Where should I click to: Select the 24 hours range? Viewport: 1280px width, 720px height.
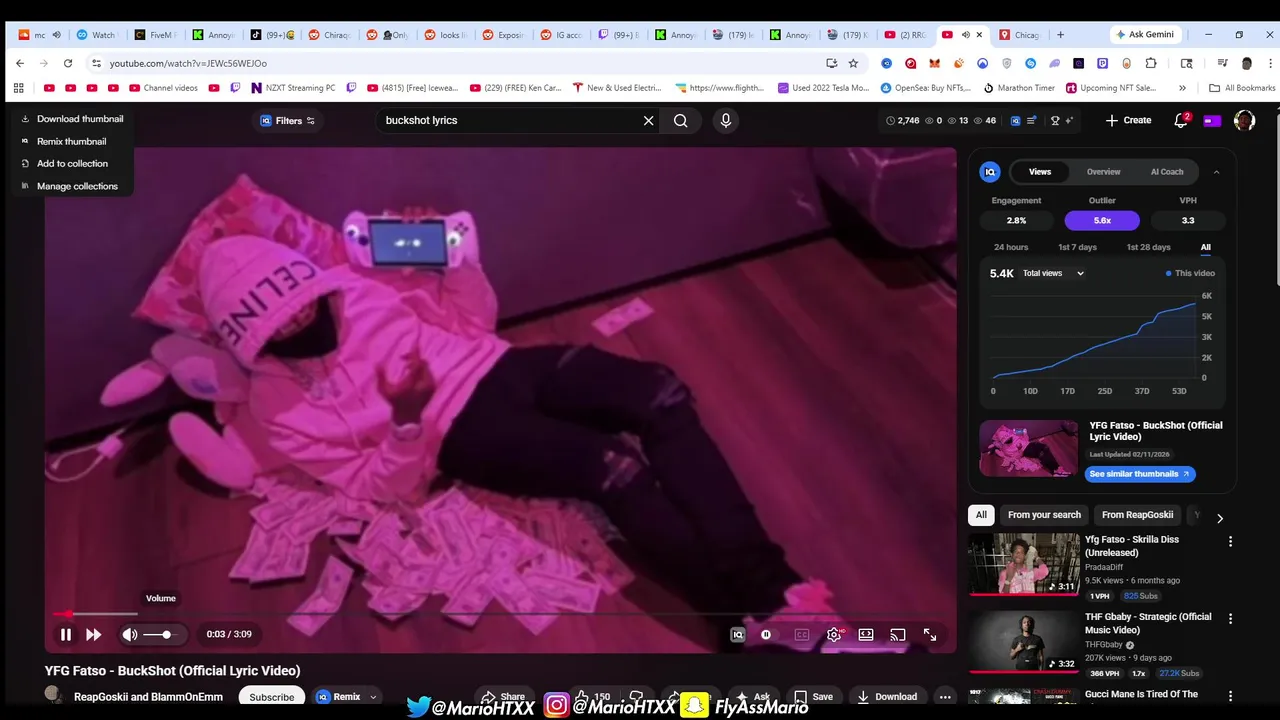(x=1011, y=247)
